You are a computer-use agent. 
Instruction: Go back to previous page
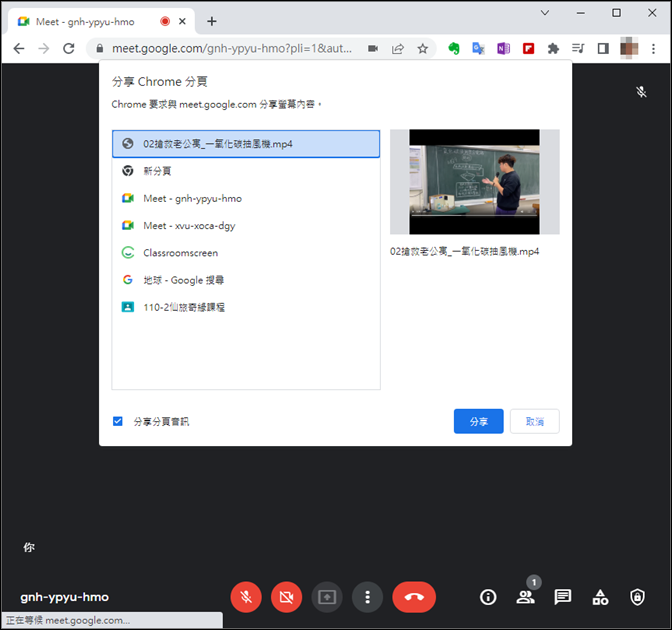click(x=19, y=48)
